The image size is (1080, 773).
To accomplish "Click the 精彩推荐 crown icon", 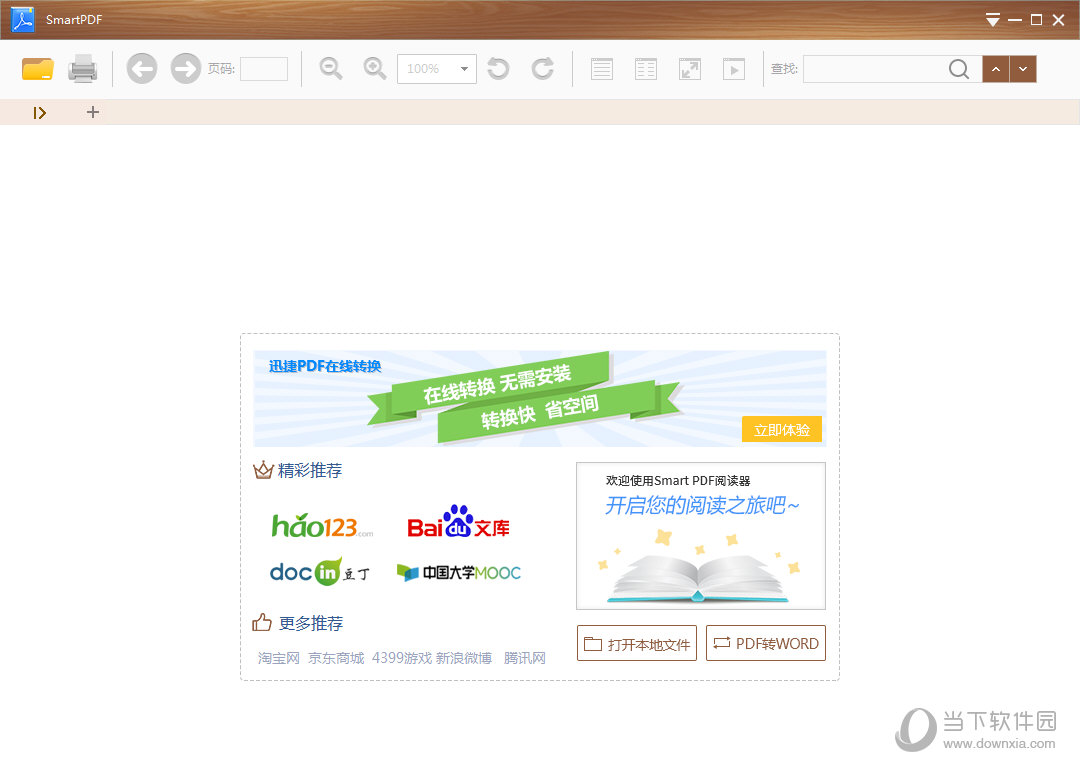I will click(263, 471).
